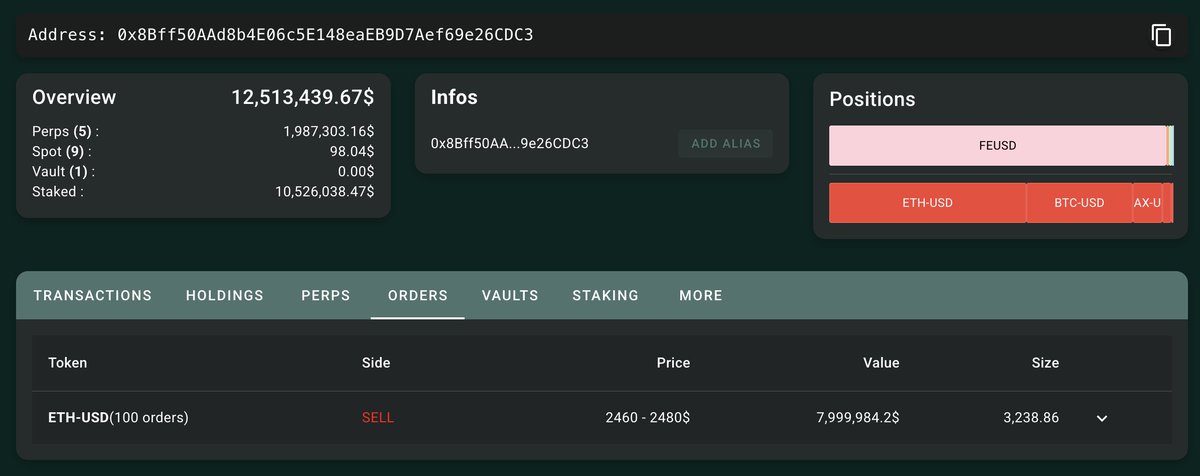Viewport: 1200px width, 476px height.
Task: Select the ORDERS tab
Action: 418,296
